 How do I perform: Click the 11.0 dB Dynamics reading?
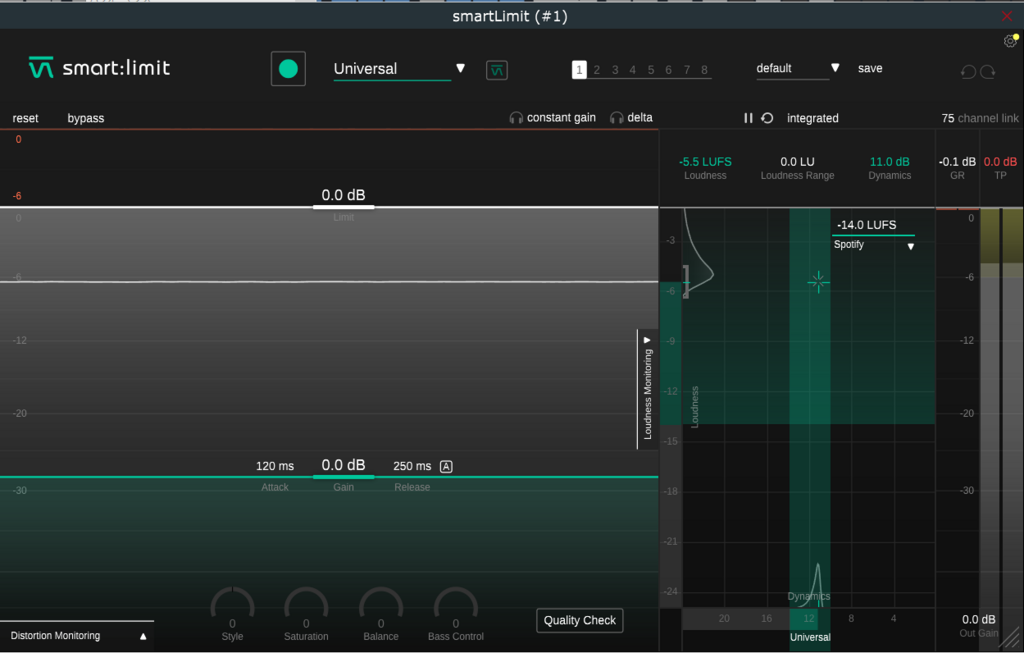tap(889, 161)
